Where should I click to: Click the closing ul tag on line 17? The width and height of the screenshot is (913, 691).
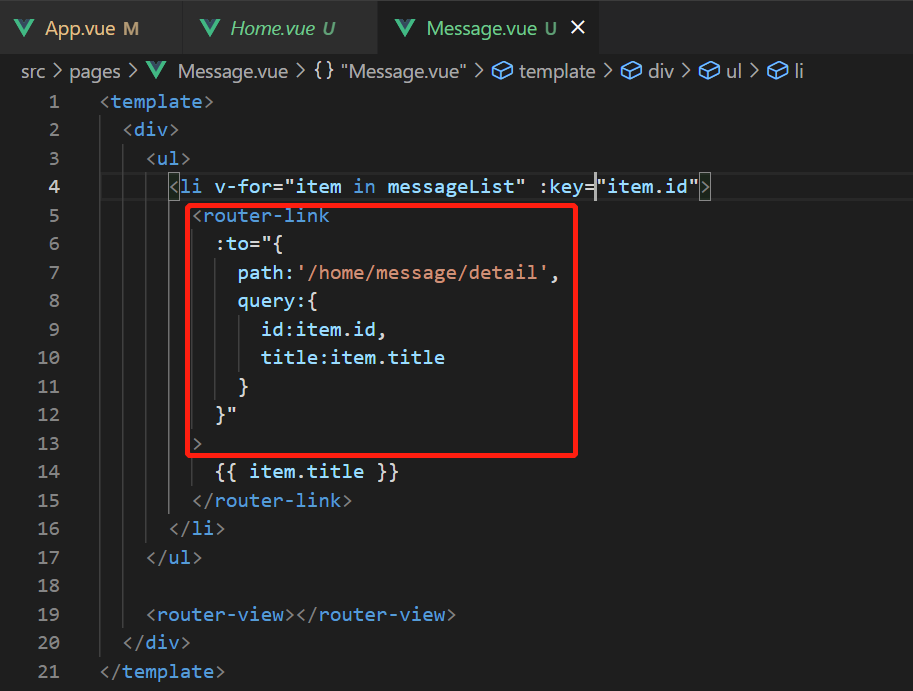pyautogui.click(x=174, y=557)
